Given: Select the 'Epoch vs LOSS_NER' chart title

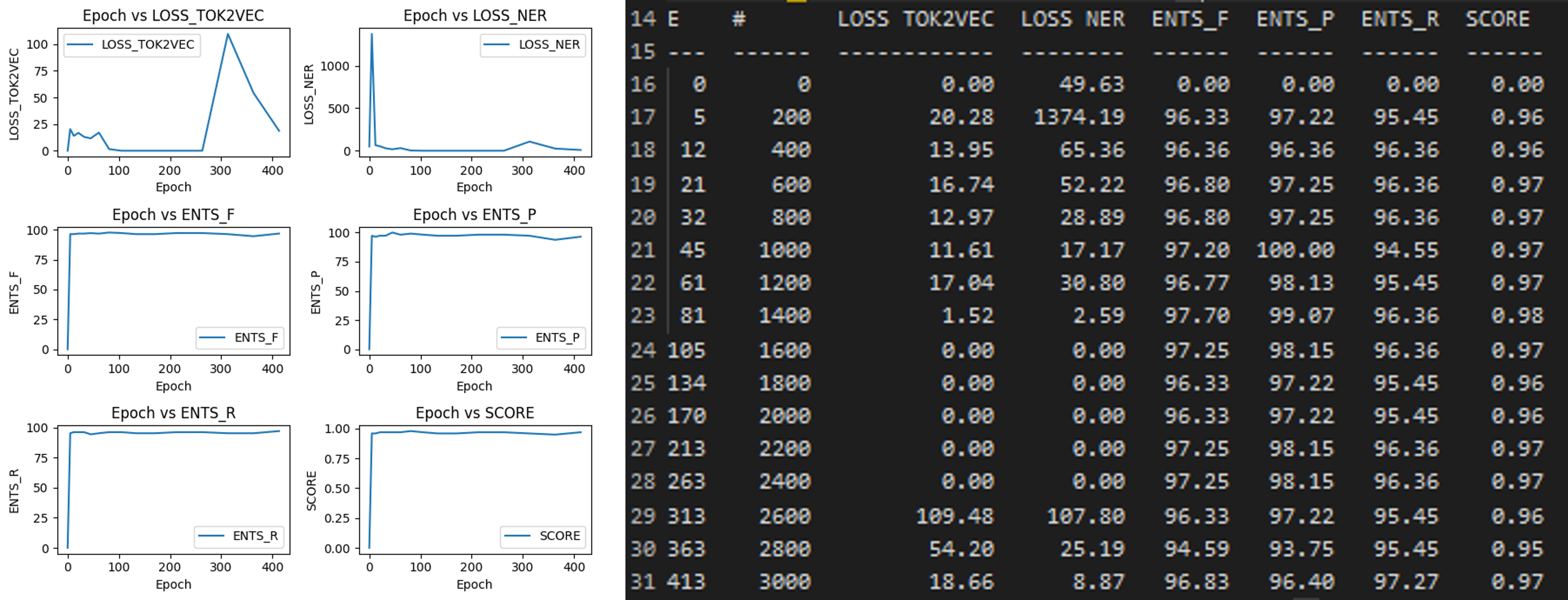Looking at the screenshot, I should [475, 16].
